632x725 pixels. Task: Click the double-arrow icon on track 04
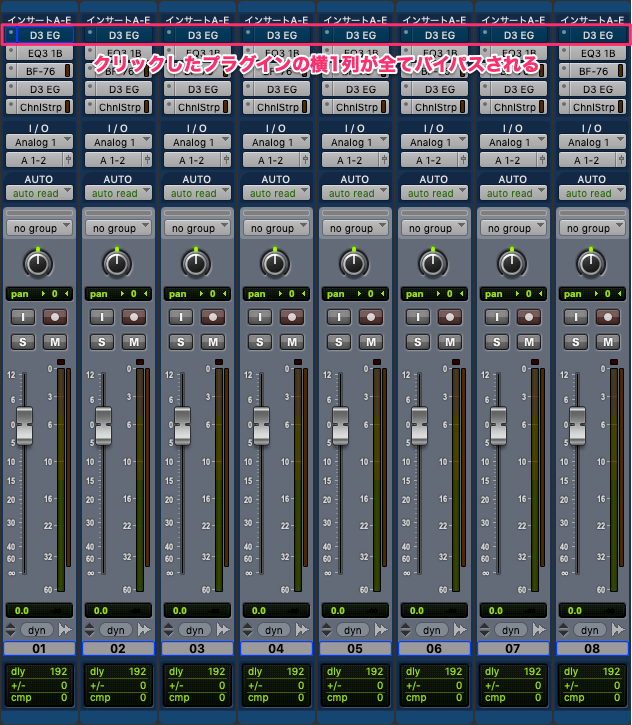coord(307,630)
